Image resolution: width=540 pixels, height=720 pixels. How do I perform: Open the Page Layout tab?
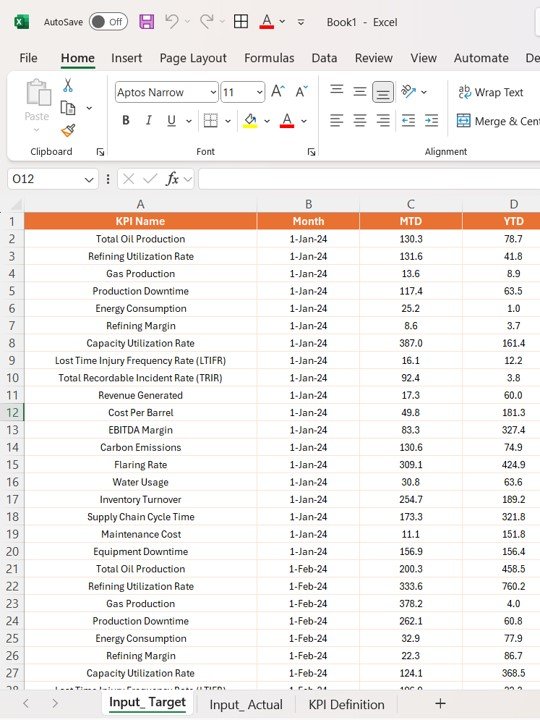tap(193, 58)
